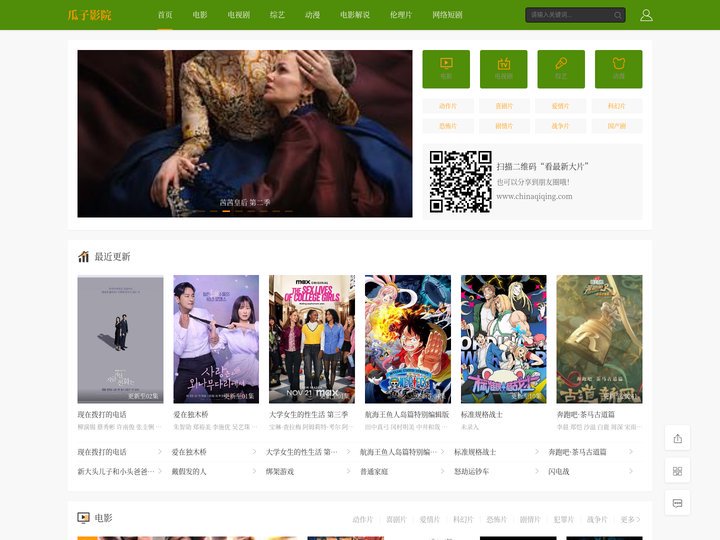Click 更多 in 电影 section header
The width and height of the screenshot is (720, 540).
click(x=630, y=519)
